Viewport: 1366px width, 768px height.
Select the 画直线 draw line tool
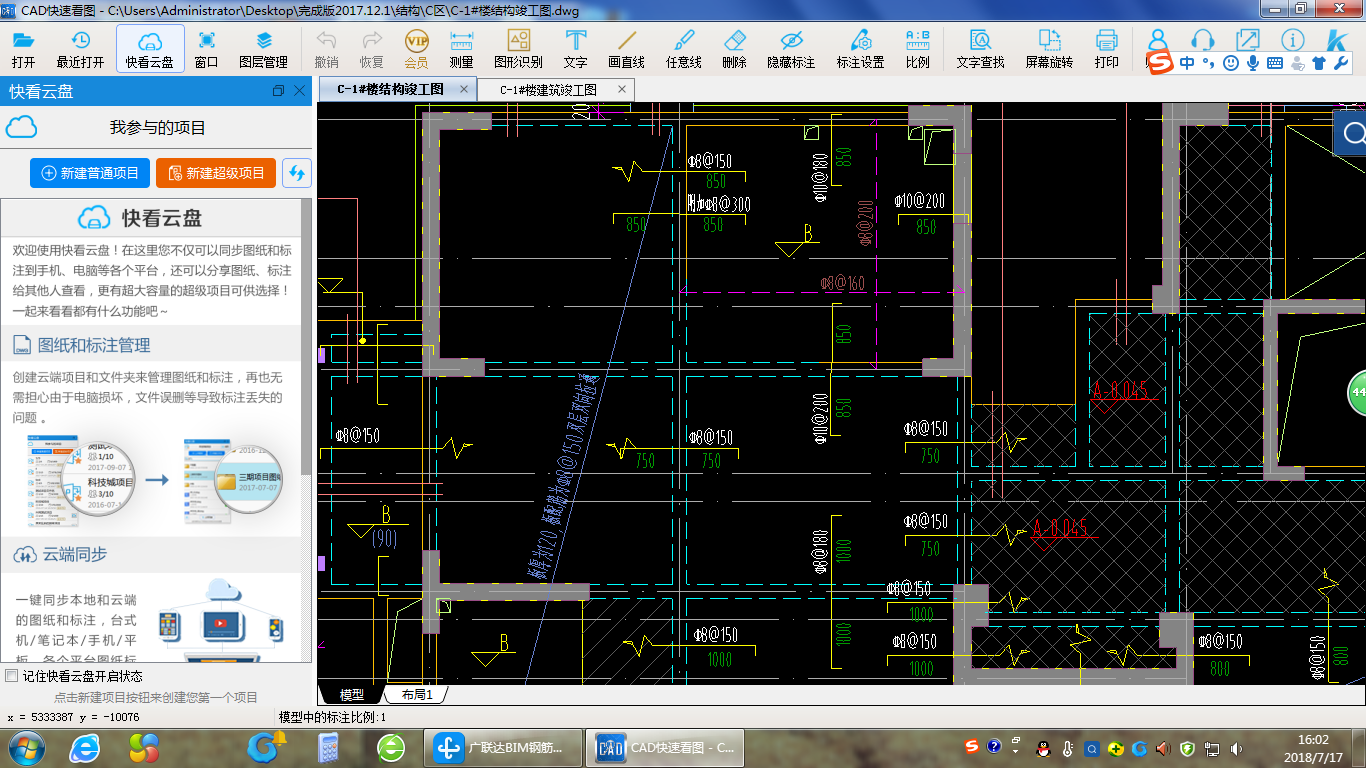(x=627, y=48)
